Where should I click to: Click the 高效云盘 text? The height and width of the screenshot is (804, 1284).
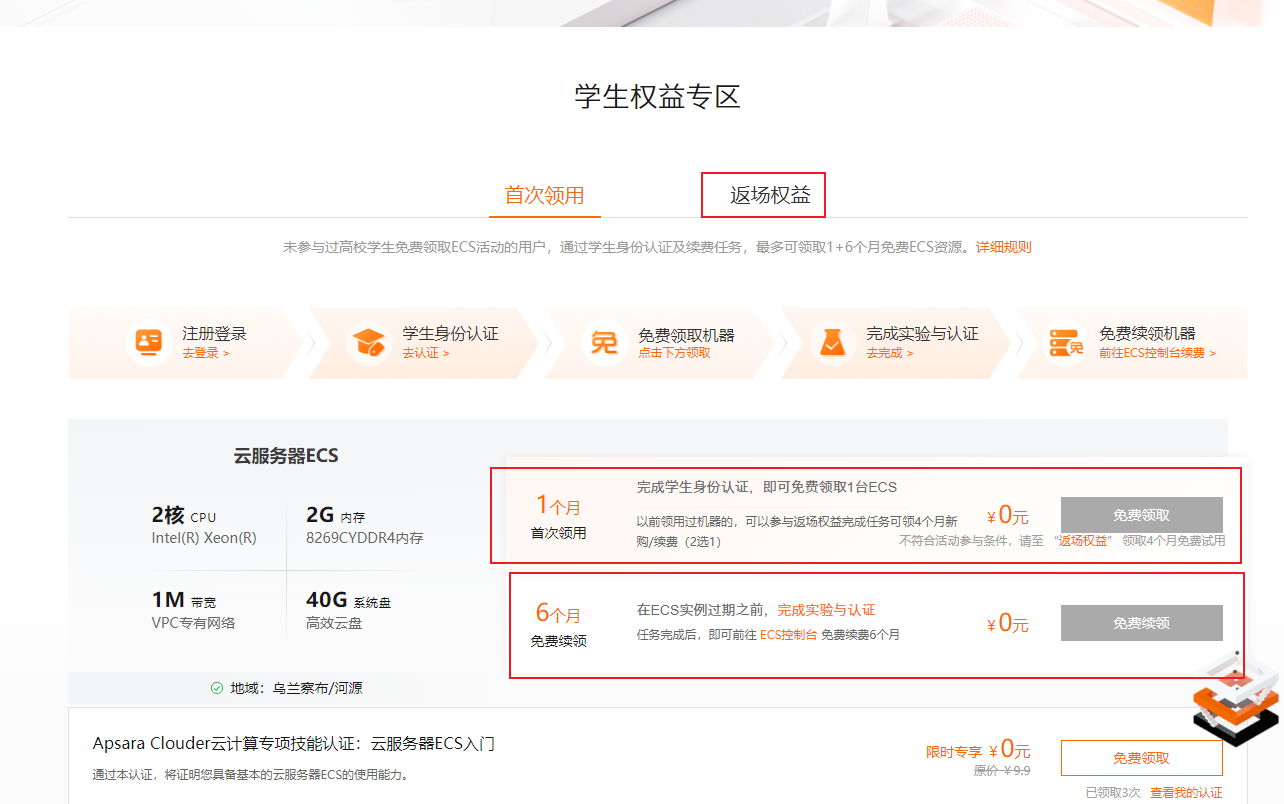[x=334, y=623]
